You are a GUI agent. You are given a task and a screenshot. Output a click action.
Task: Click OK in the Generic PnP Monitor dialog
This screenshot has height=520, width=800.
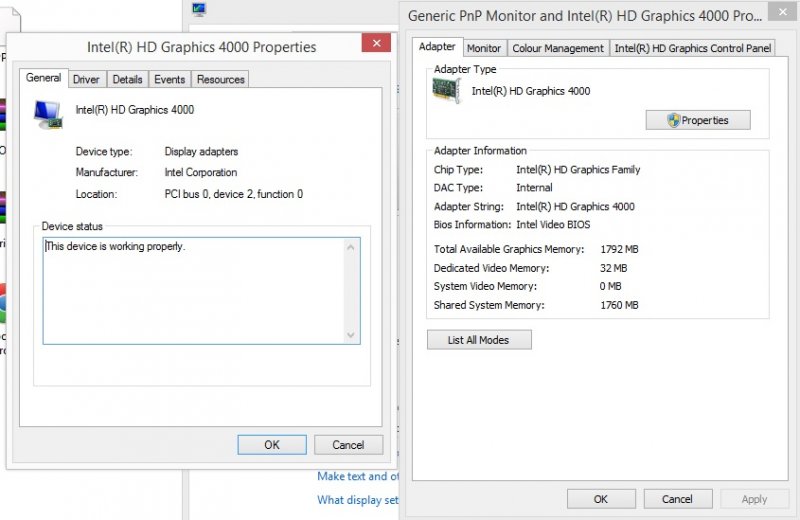[601, 499]
